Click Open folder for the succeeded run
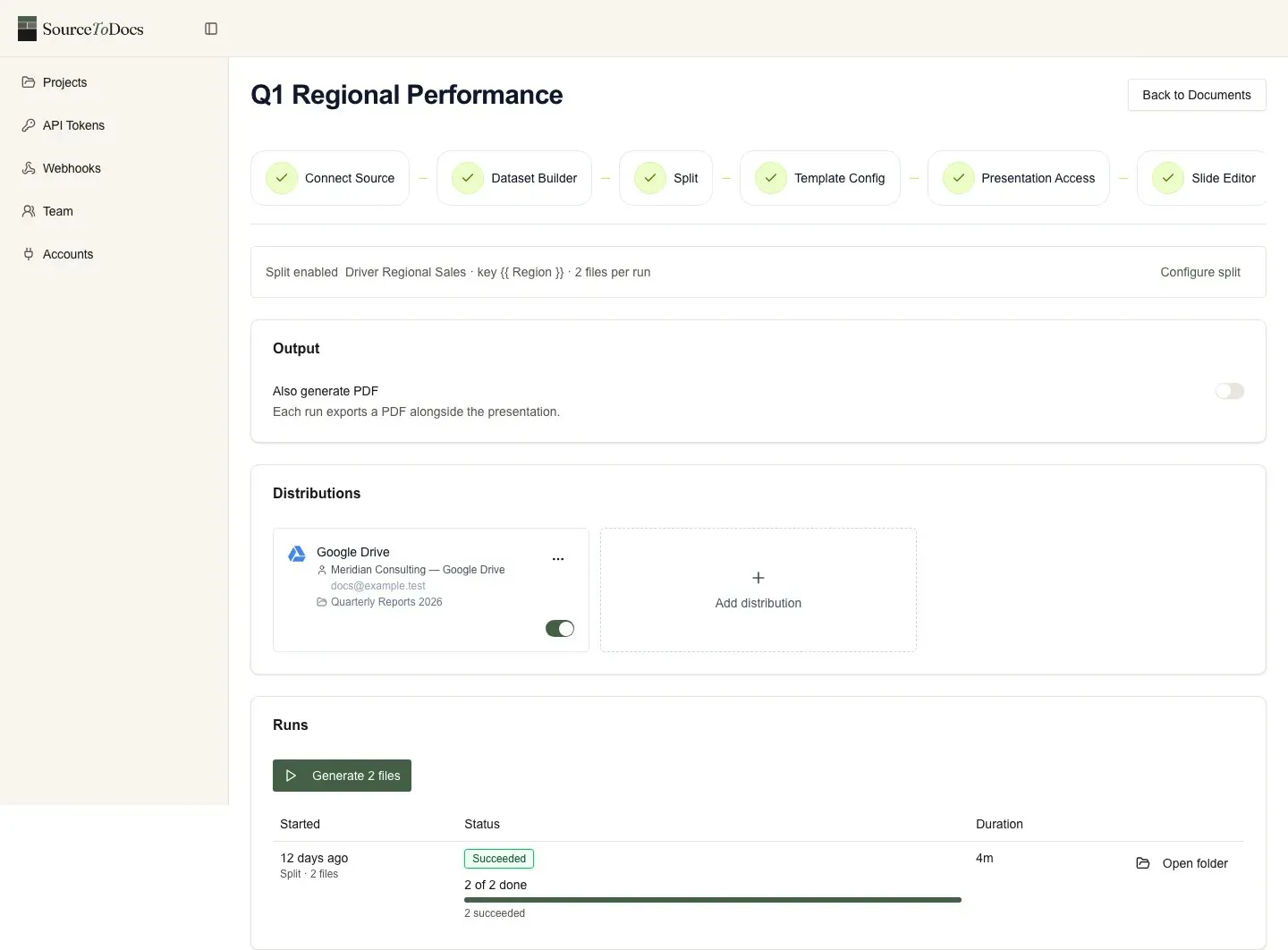 point(1182,863)
